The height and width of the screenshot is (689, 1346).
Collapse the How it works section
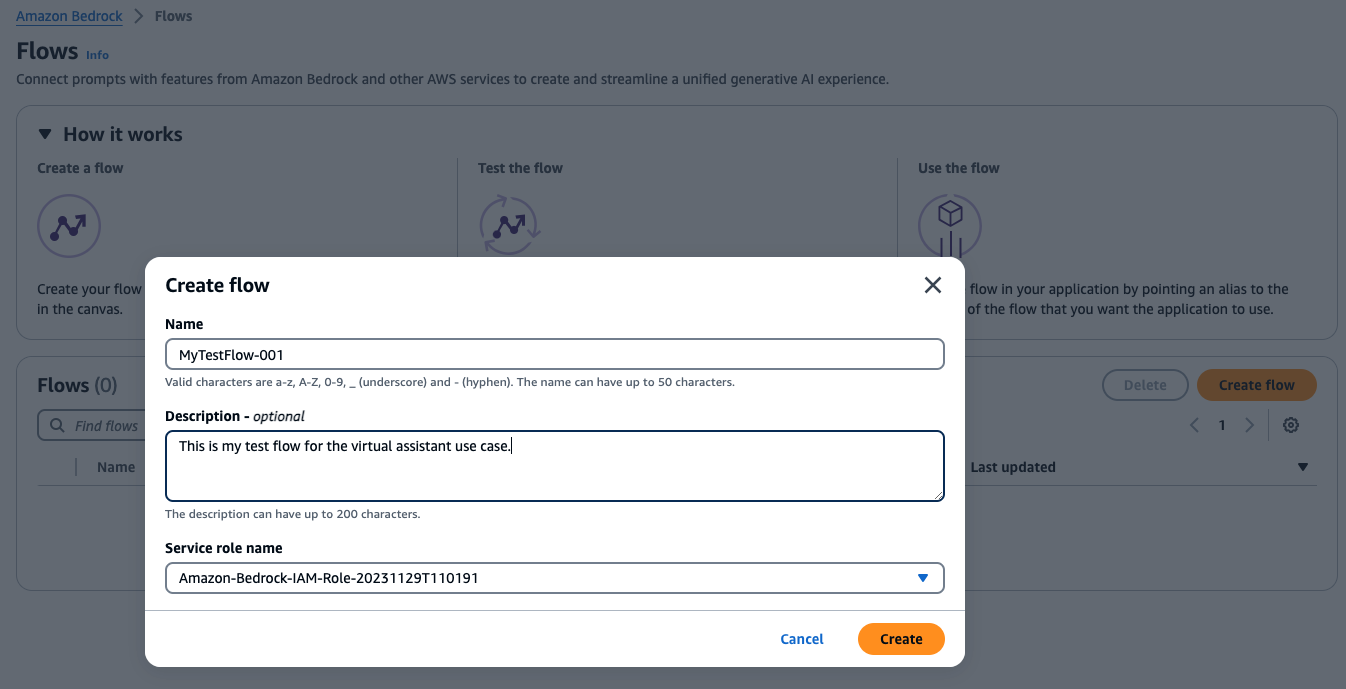coord(45,134)
